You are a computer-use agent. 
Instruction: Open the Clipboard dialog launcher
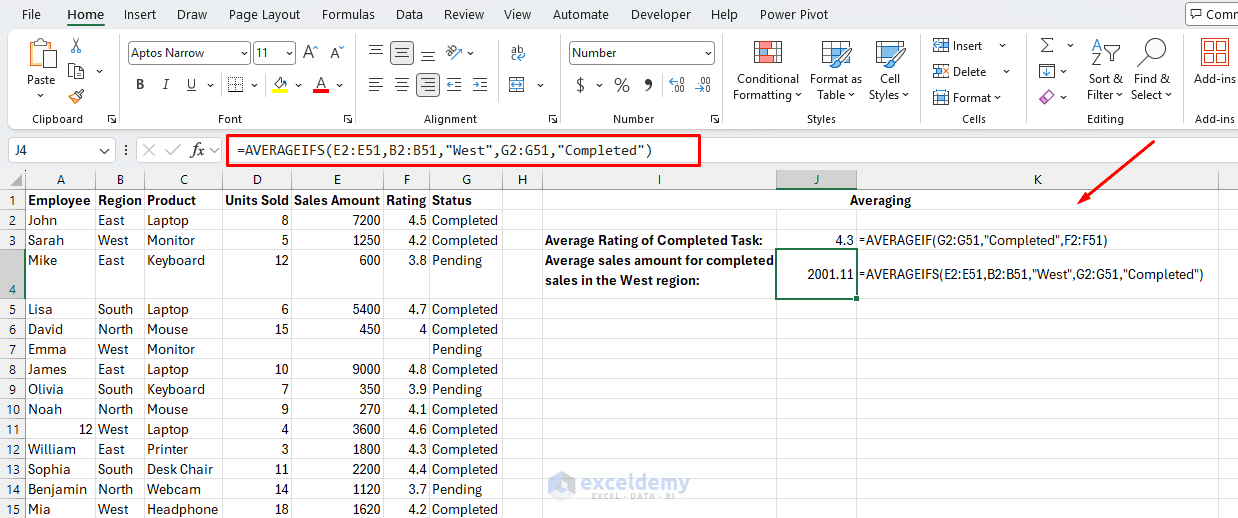click(112, 119)
